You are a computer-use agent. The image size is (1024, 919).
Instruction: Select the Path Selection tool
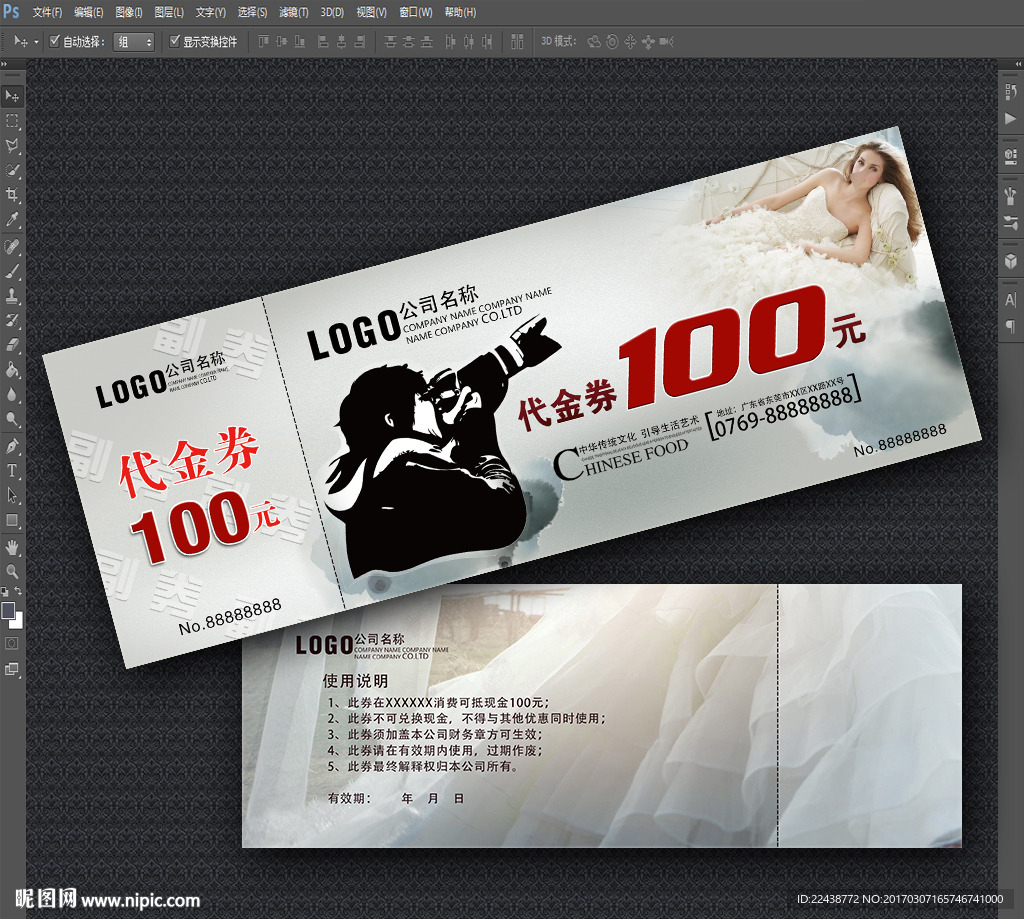tap(12, 495)
